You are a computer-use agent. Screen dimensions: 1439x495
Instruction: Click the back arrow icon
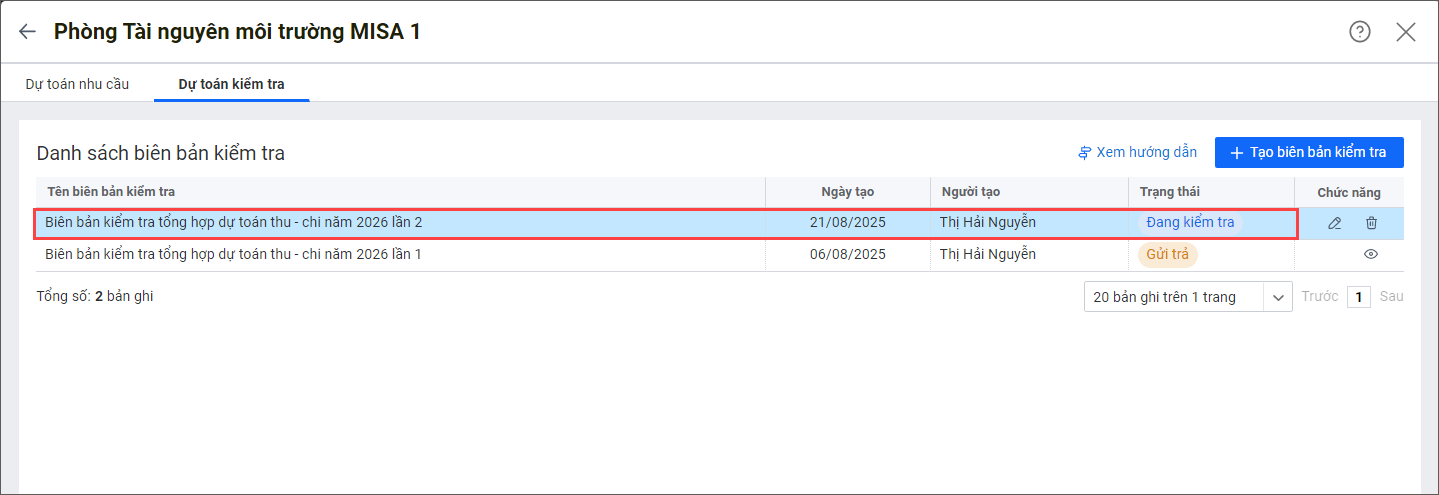pos(27,32)
